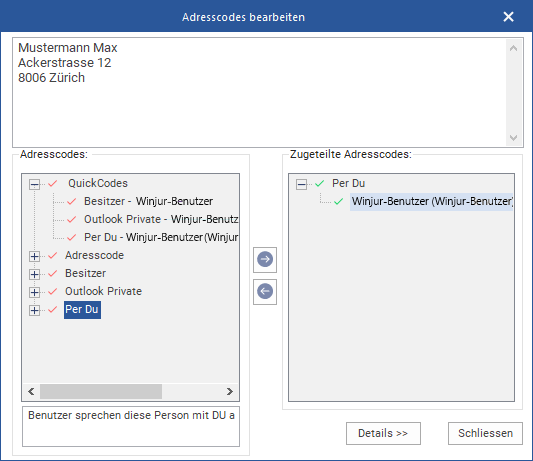Click green checkmark beside assigned Per Du

[x=320, y=184]
